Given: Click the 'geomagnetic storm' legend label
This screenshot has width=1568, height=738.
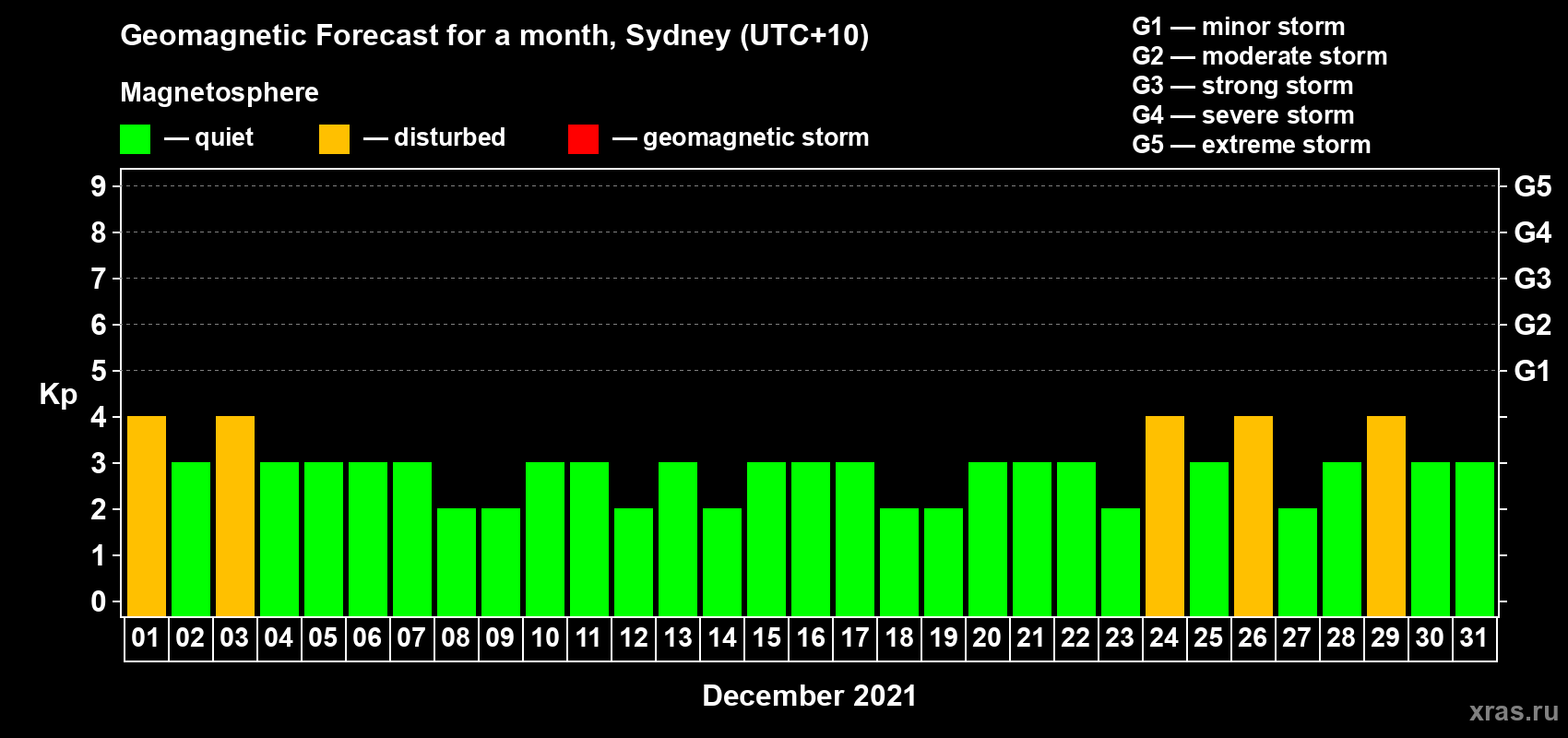Looking at the screenshot, I should coord(756,137).
